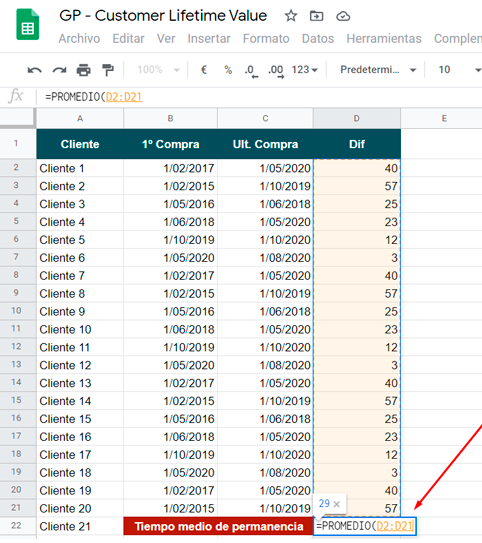Select the Cliente 21 cell
Screen dimensions: 482x543
(80, 526)
